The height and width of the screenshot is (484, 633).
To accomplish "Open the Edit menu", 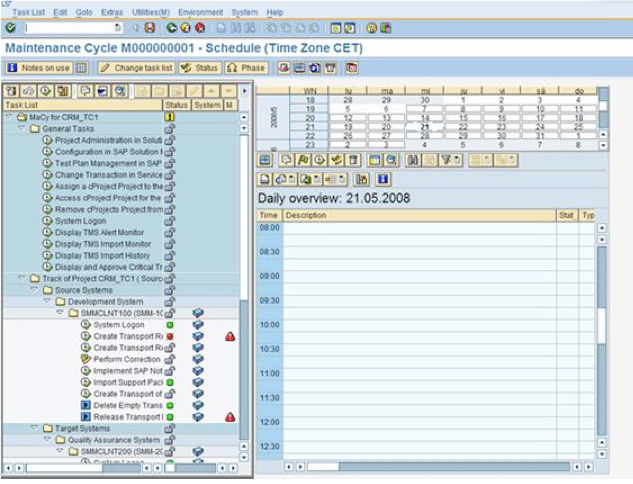I will (60, 13).
